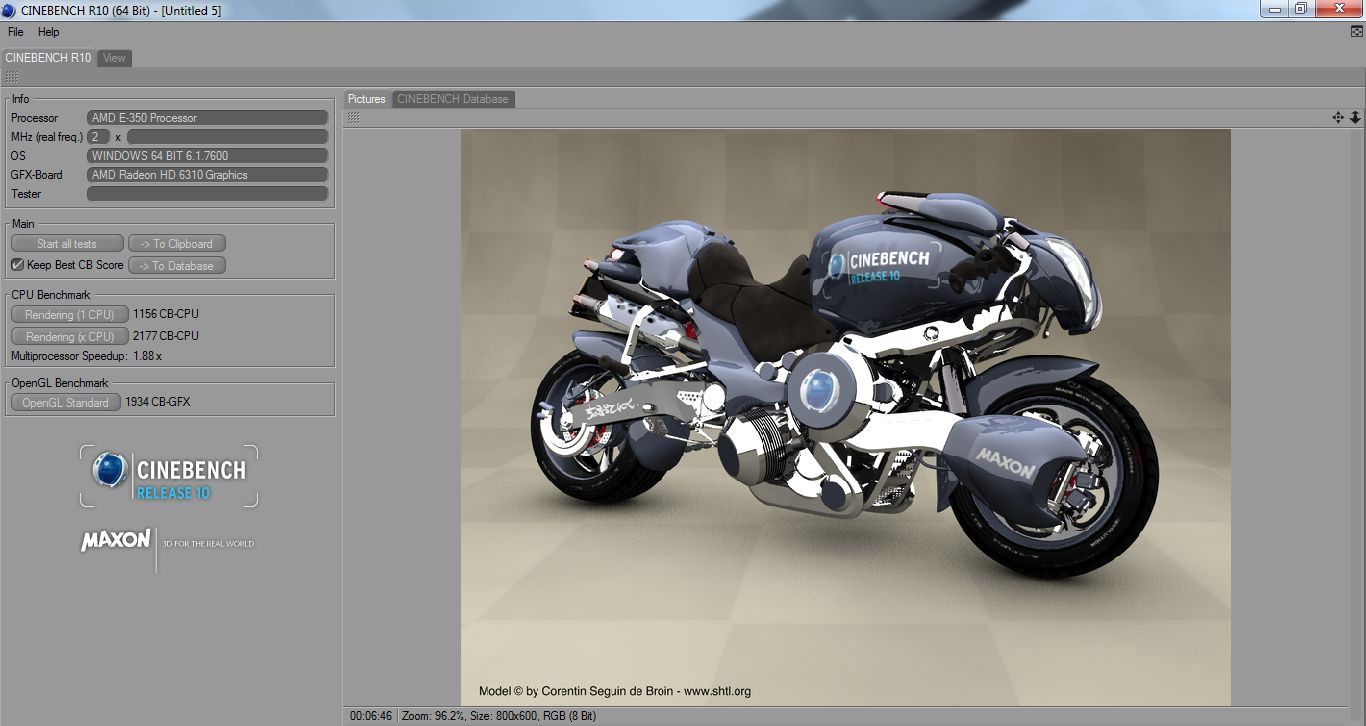Click the 1156 CB-CPU score
This screenshot has height=726, width=1366.
pos(166,314)
